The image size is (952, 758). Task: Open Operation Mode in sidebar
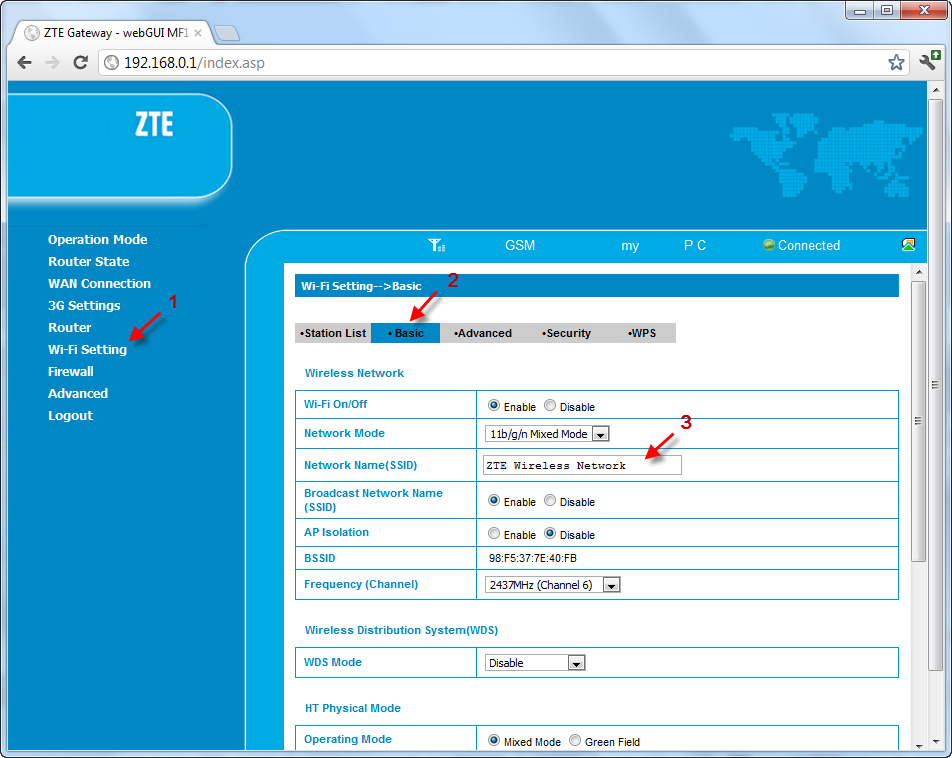[x=98, y=239]
